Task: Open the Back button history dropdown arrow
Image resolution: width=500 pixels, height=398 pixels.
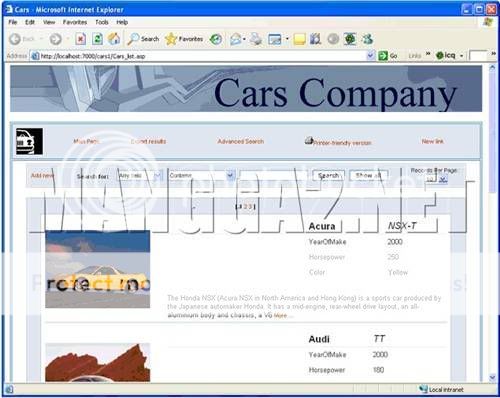Action: click(41, 39)
